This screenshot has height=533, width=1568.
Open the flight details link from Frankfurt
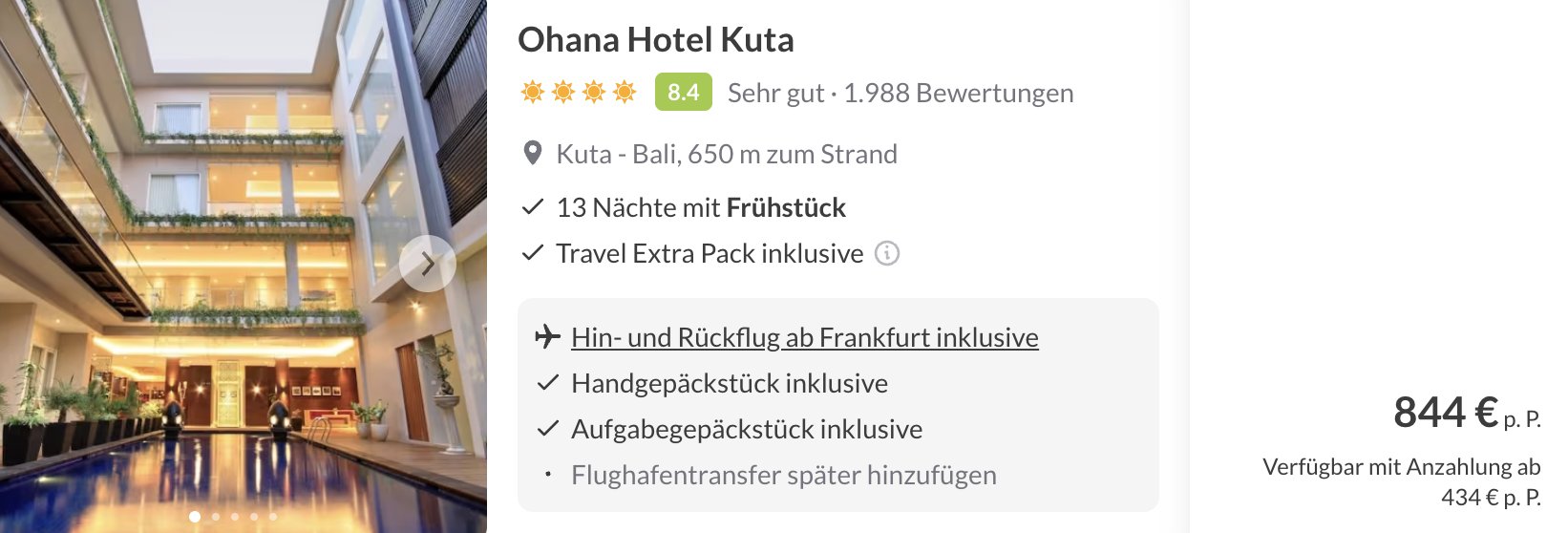pyautogui.click(x=804, y=337)
